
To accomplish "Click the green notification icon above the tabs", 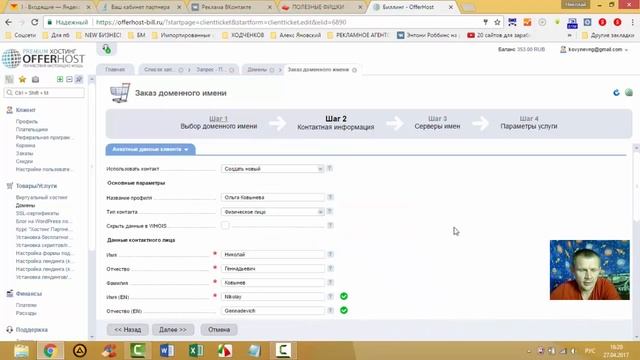I will [107, 49].
